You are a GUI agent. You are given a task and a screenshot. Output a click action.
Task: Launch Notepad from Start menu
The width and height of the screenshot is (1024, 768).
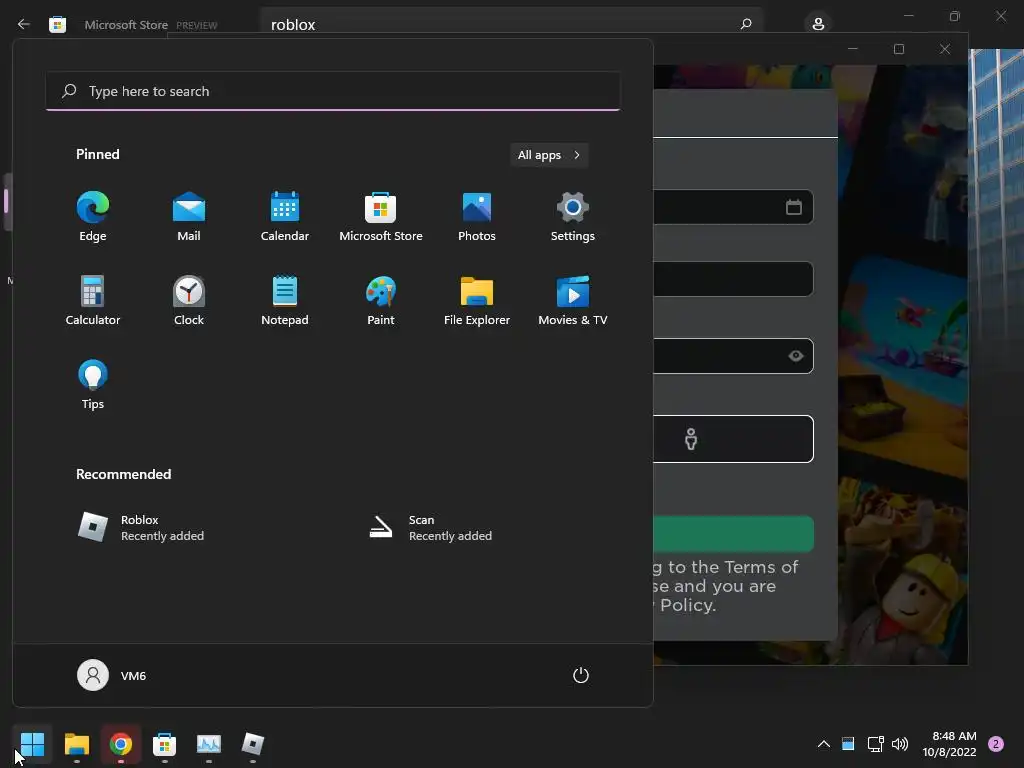285,300
